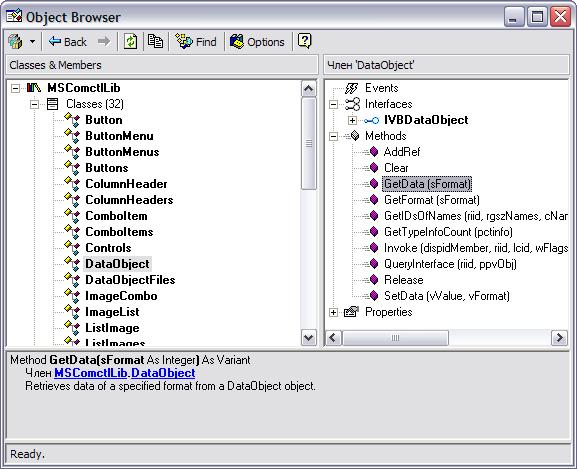Screen dimensions: 577x469
Task: Click the class icon beside DataObjectFiles
Action: point(72,280)
